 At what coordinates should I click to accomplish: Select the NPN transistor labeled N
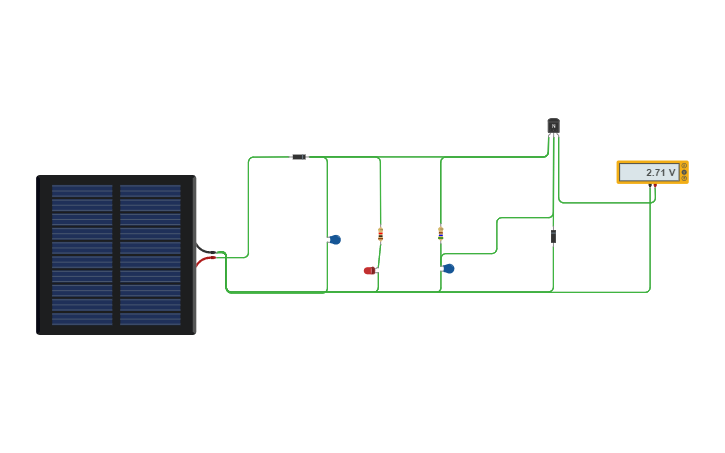click(553, 126)
